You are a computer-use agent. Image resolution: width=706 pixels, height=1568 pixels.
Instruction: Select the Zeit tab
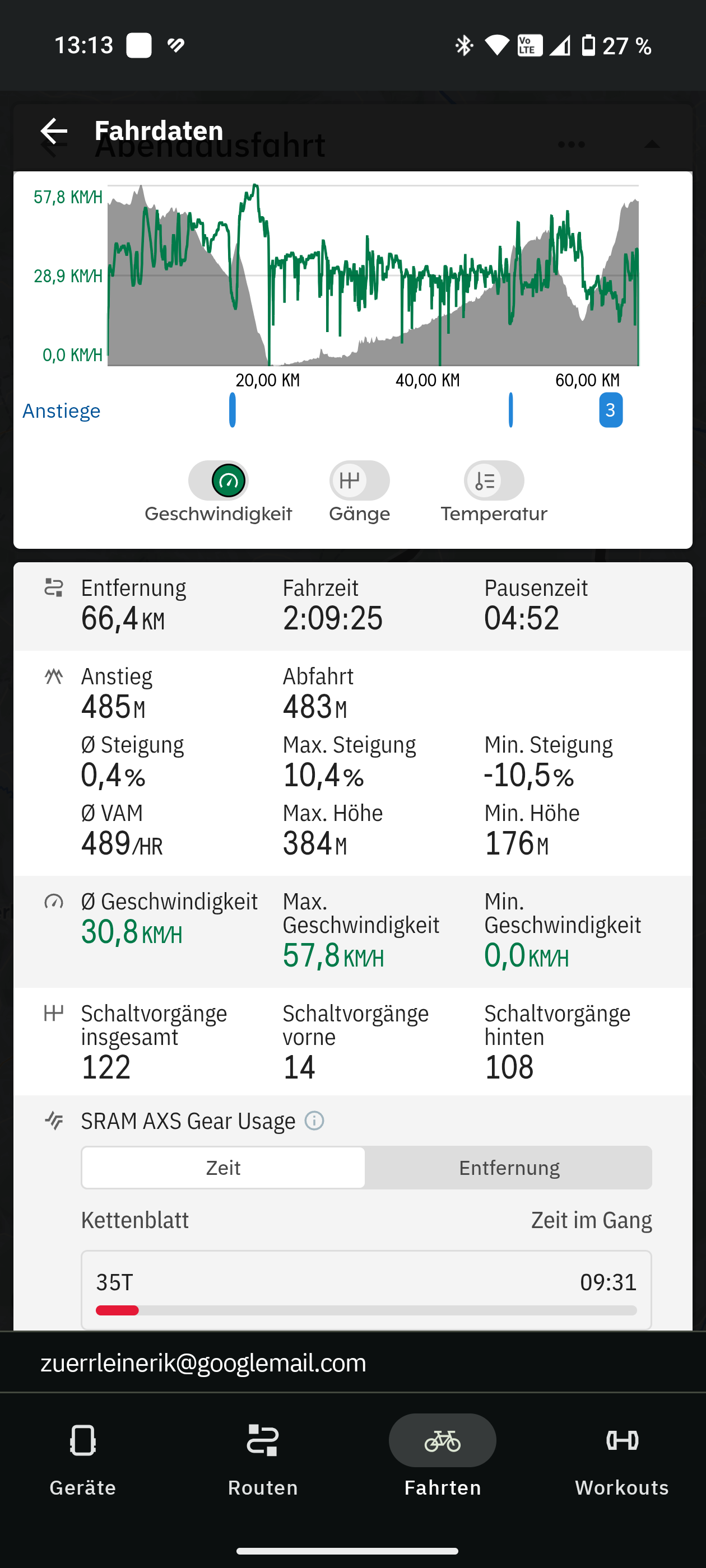coord(224,1168)
